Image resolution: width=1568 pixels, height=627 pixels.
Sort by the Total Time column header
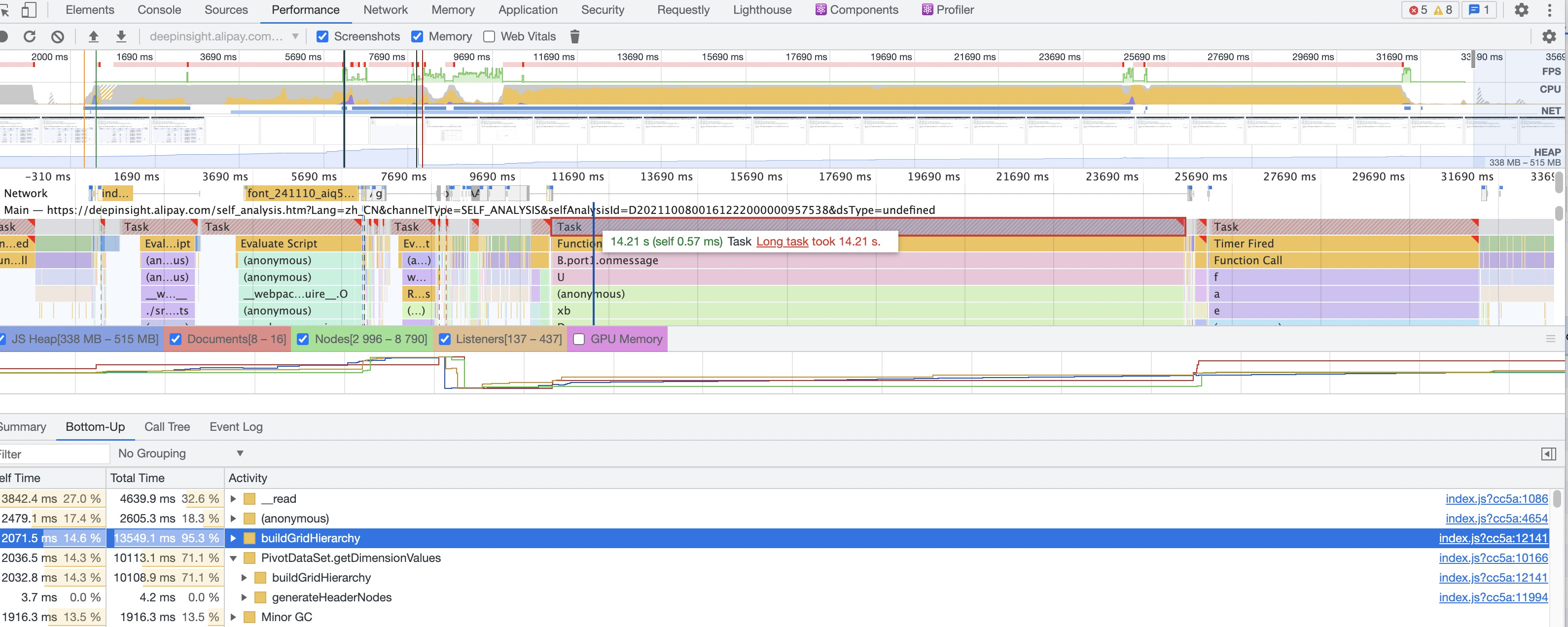(x=165, y=478)
